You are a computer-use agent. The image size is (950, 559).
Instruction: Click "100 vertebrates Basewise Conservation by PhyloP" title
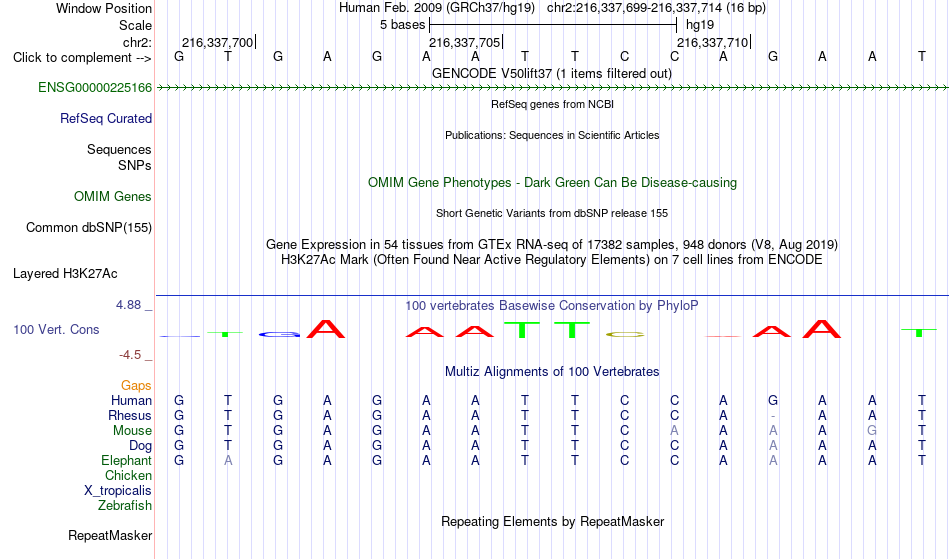[552, 305]
